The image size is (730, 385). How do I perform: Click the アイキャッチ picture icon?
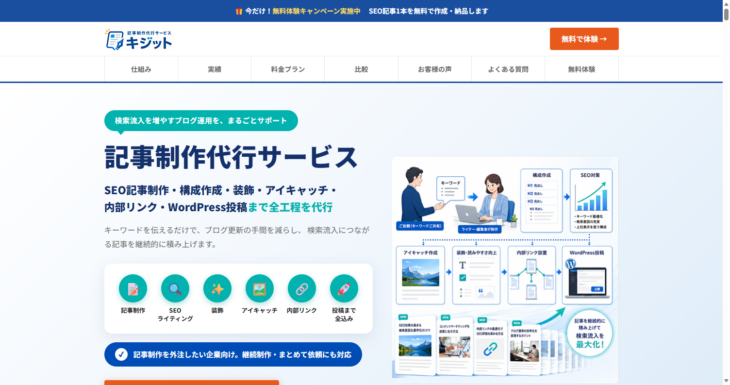259,289
